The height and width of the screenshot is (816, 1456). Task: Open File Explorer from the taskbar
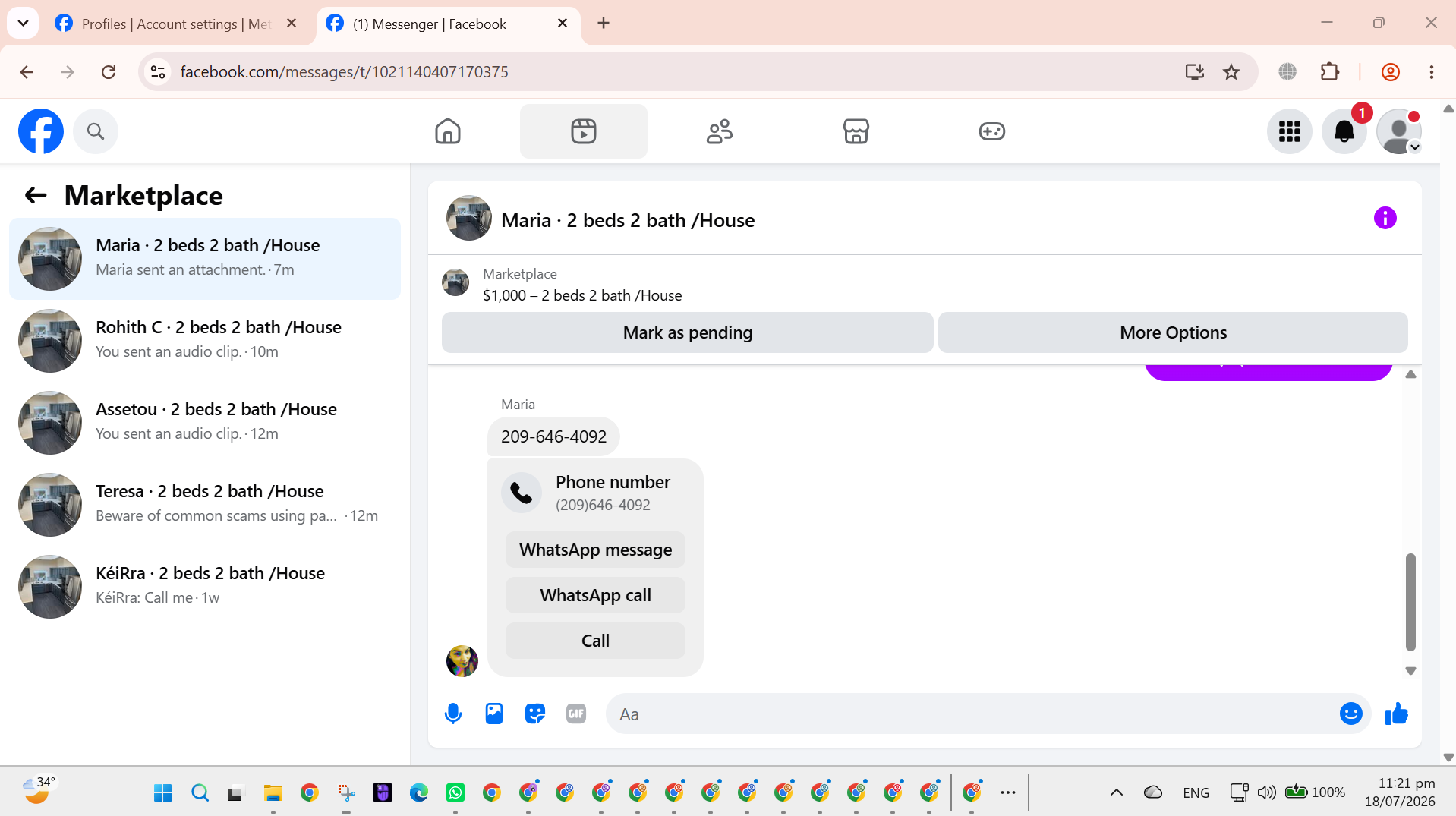coord(273,793)
